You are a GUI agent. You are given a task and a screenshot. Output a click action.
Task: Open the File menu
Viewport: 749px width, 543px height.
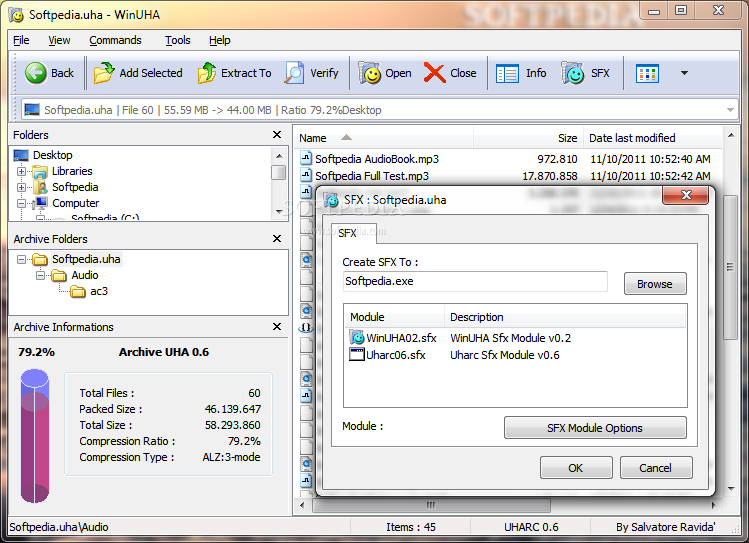[21, 40]
